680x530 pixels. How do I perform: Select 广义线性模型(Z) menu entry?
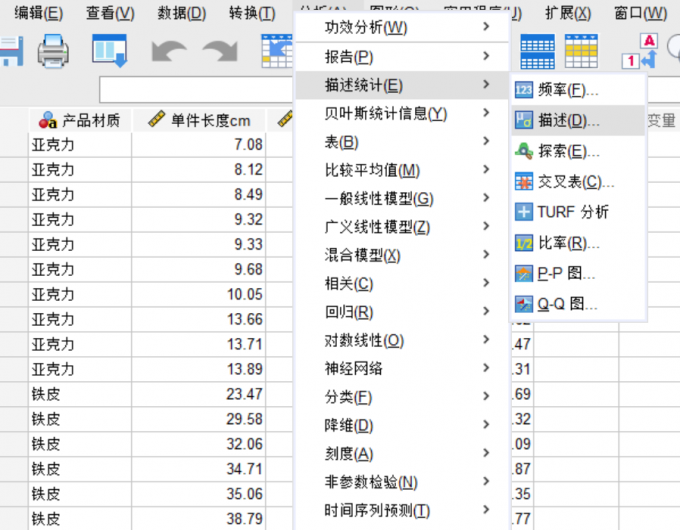click(402, 226)
